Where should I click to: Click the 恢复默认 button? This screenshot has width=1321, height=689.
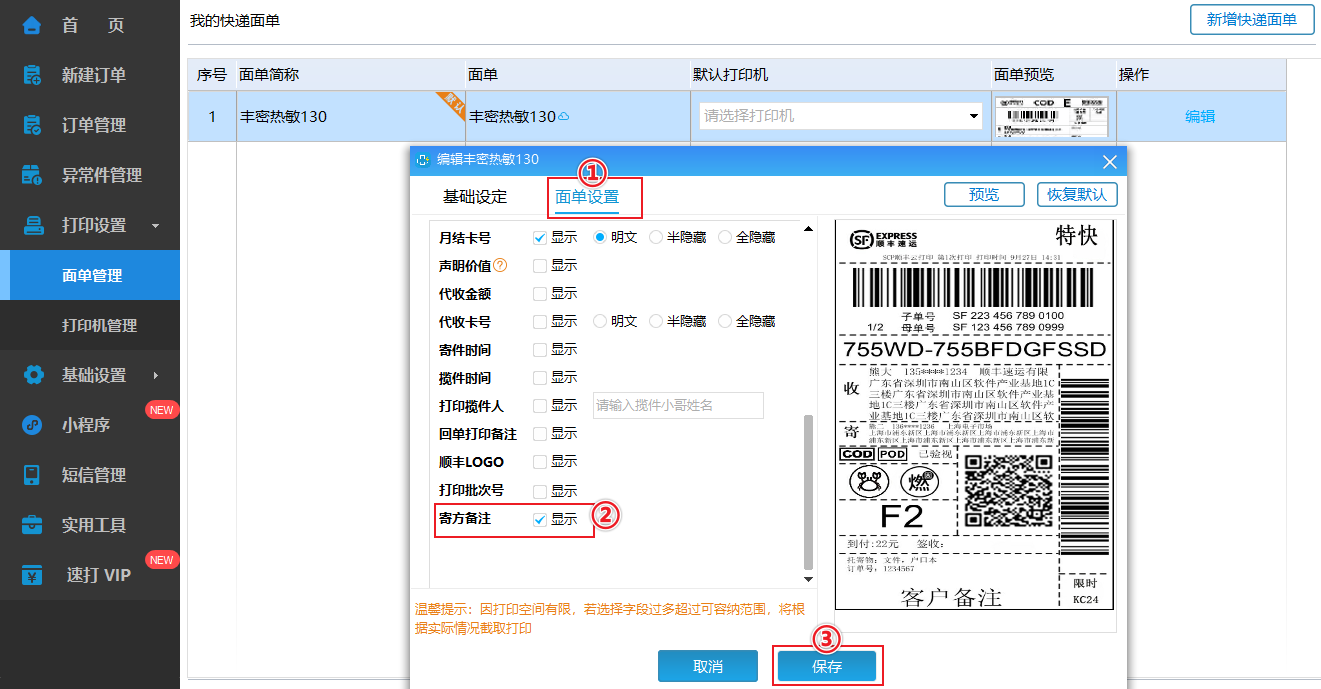[x=1076, y=195]
